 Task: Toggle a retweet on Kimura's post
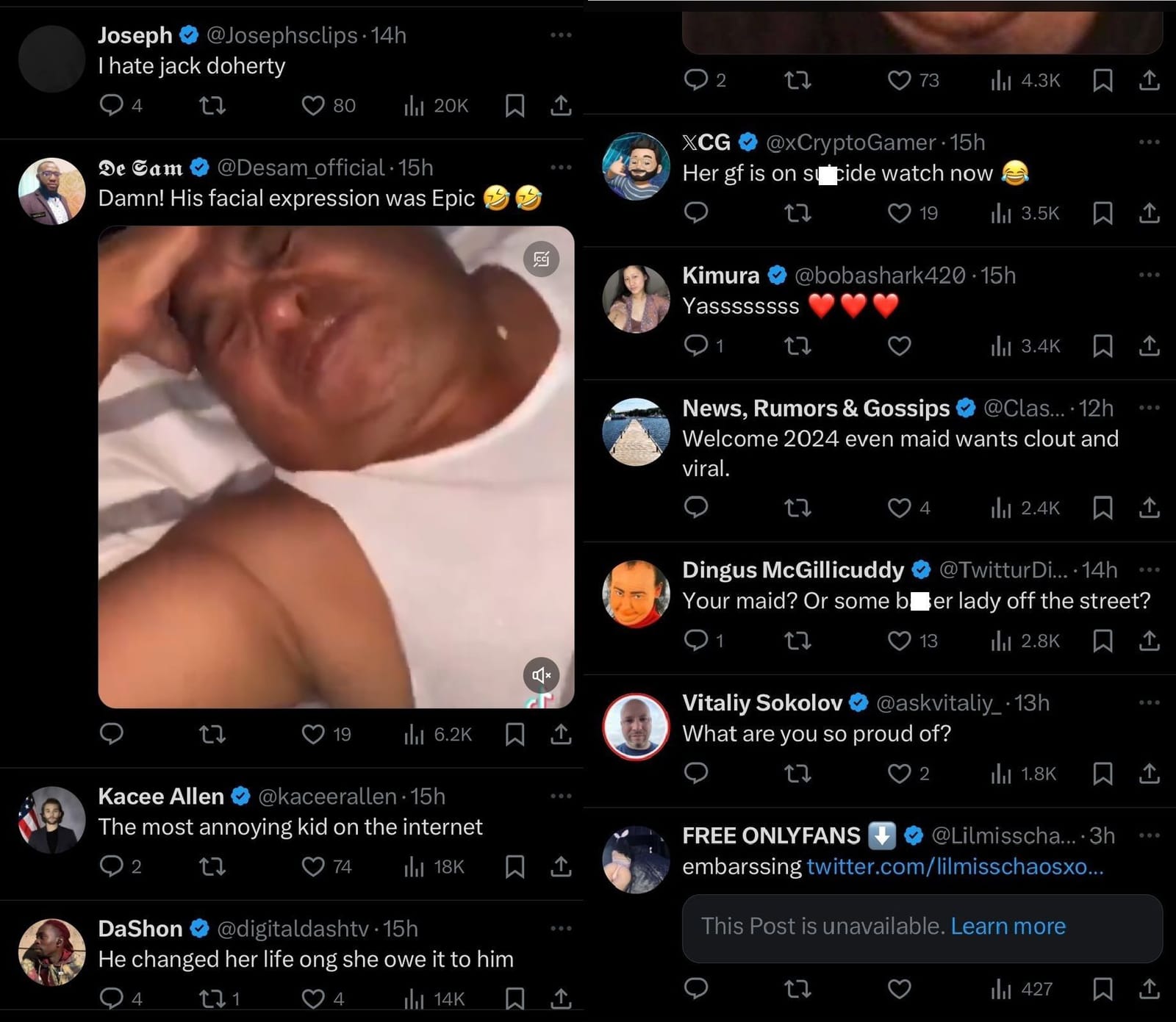[799, 345]
